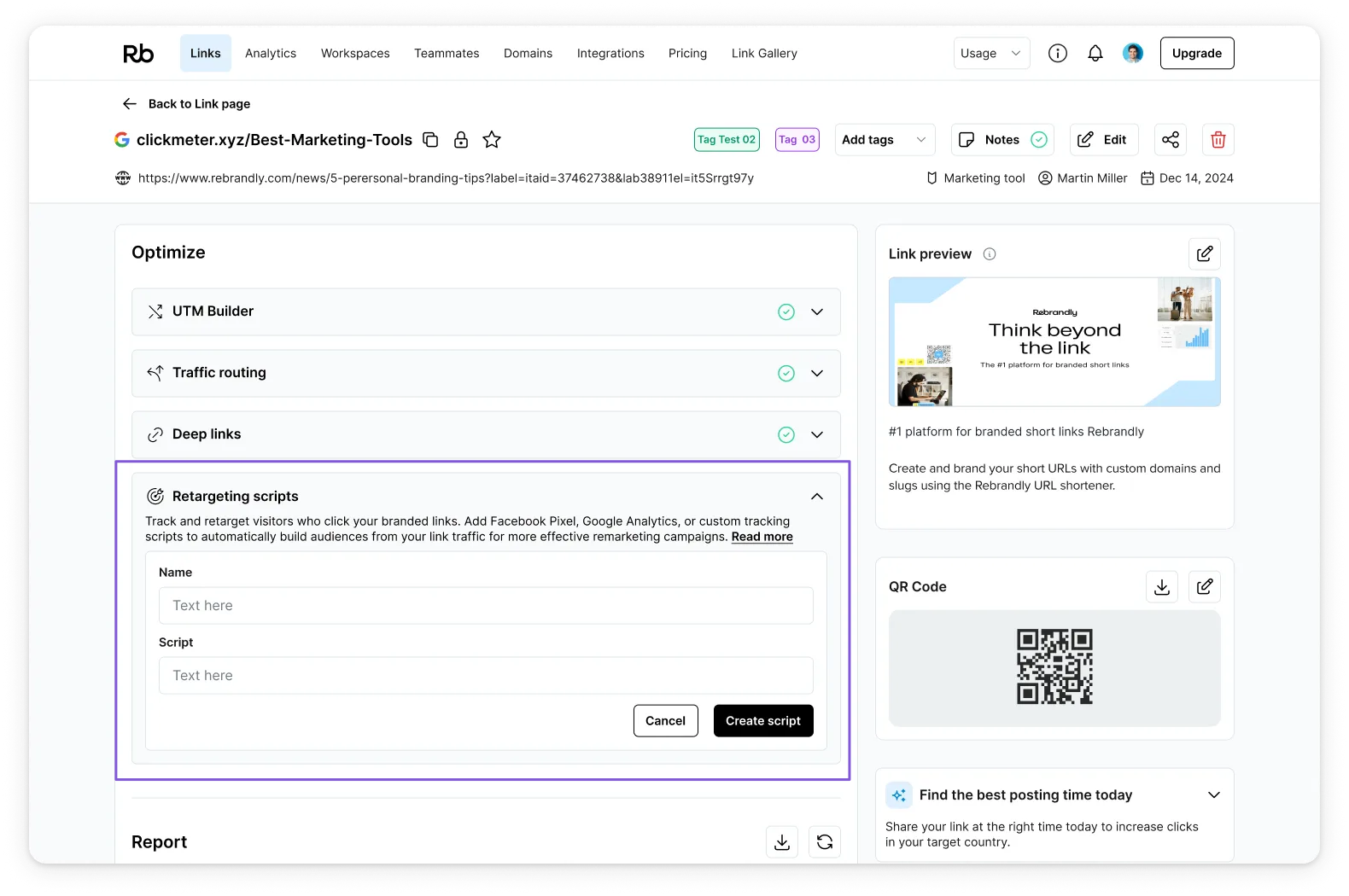
Task: Click the Marketing tool workspace label
Action: coord(984,178)
